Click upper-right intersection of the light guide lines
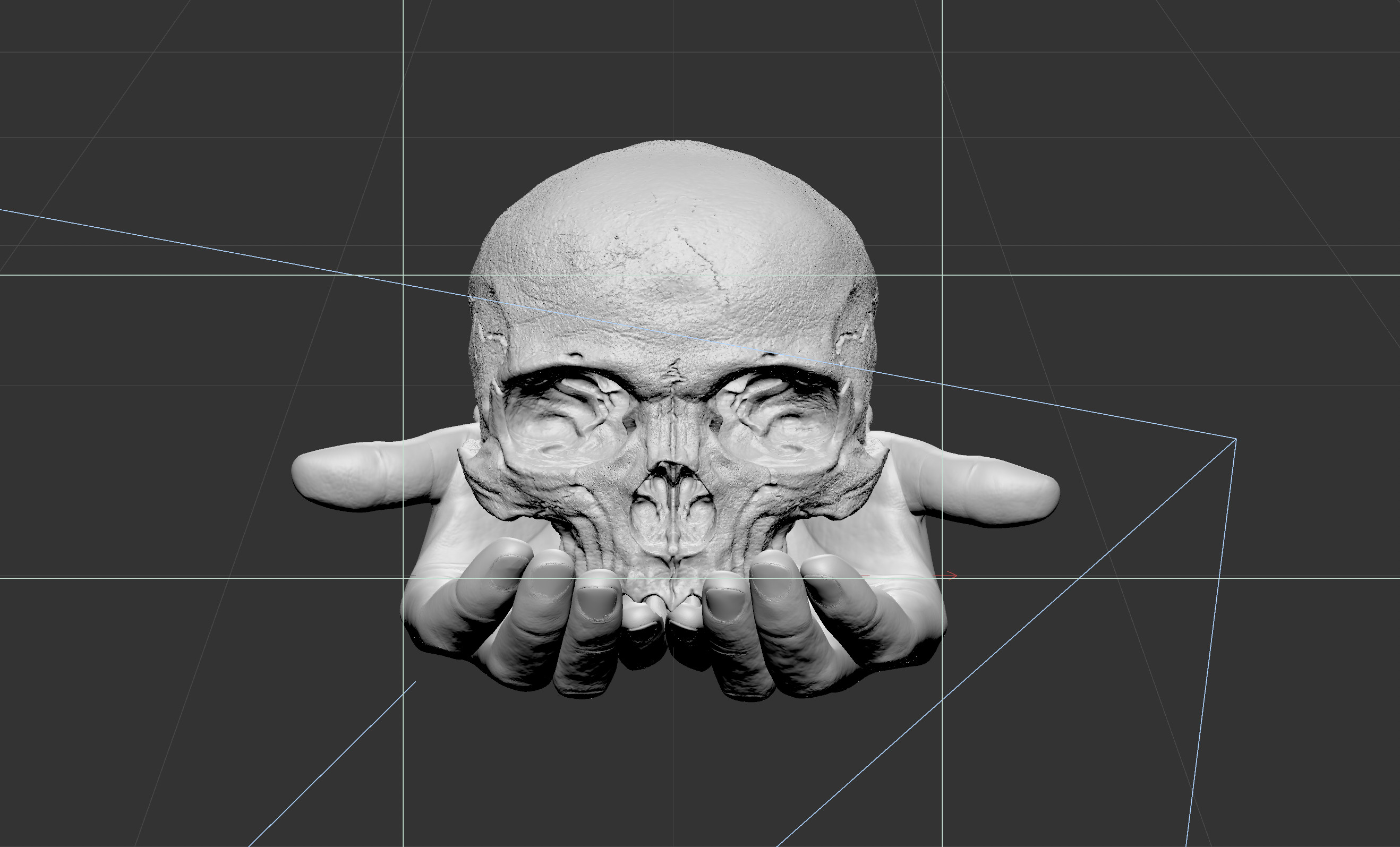The width and height of the screenshot is (1400, 847). (x=943, y=275)
